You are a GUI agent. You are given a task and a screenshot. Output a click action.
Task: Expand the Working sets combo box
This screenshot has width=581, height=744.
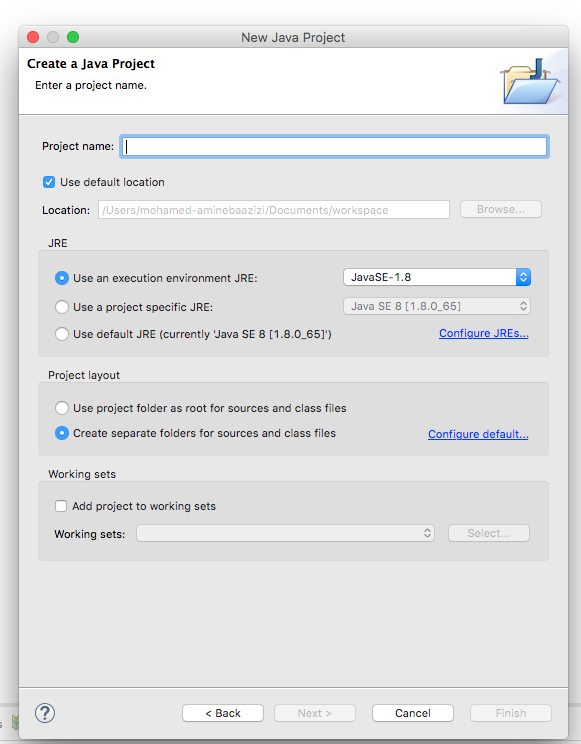(285, 533)
